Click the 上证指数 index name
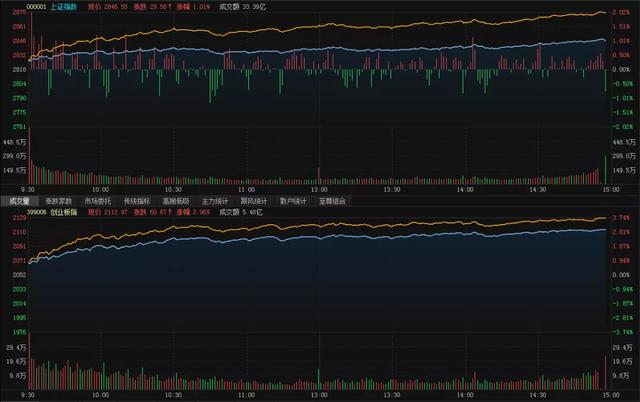 tap(64, 7)
